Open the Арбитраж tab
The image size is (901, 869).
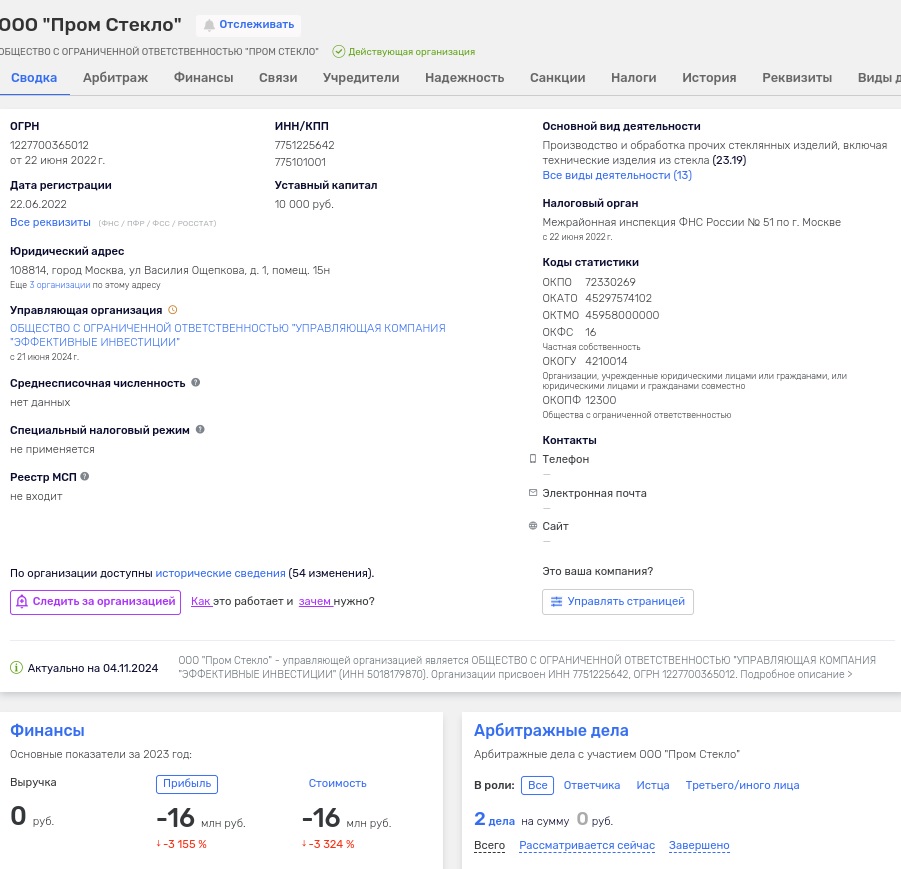(115, 78)
